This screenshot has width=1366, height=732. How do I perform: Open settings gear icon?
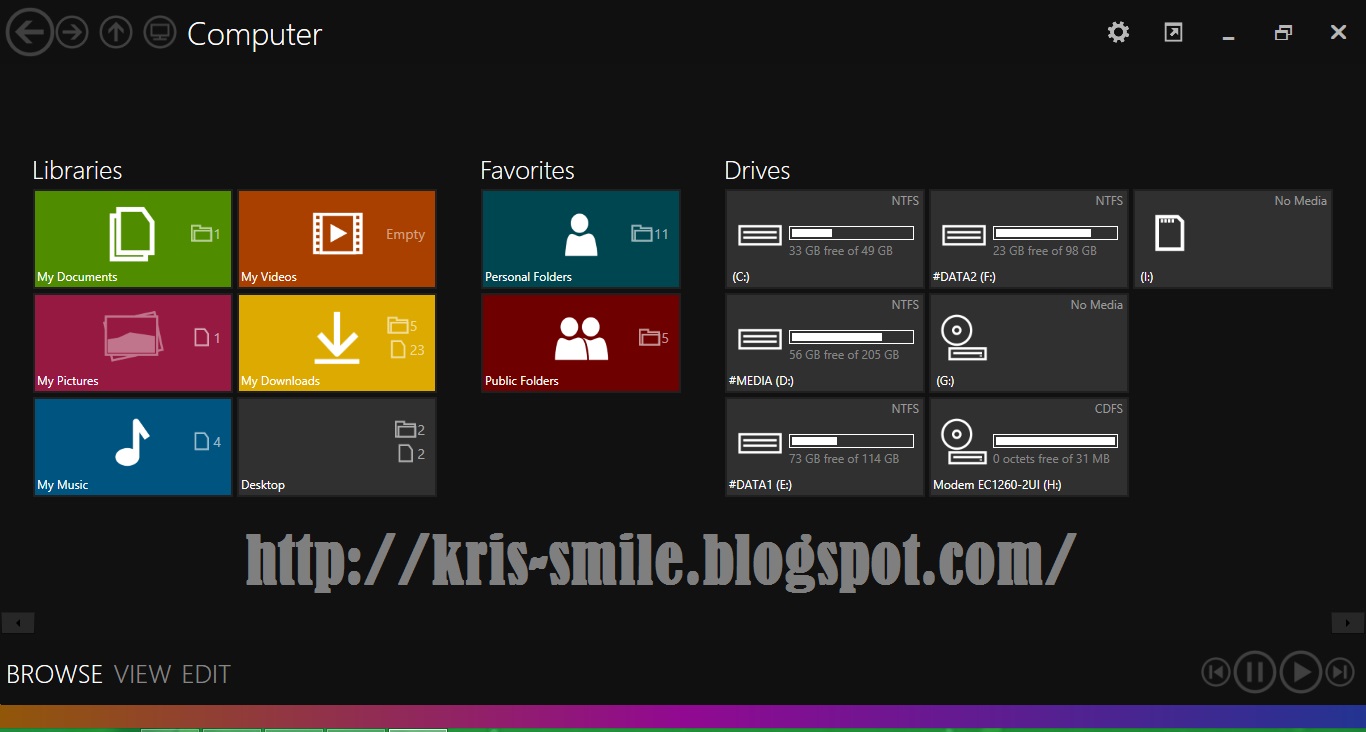click(x=1118, y=32)
